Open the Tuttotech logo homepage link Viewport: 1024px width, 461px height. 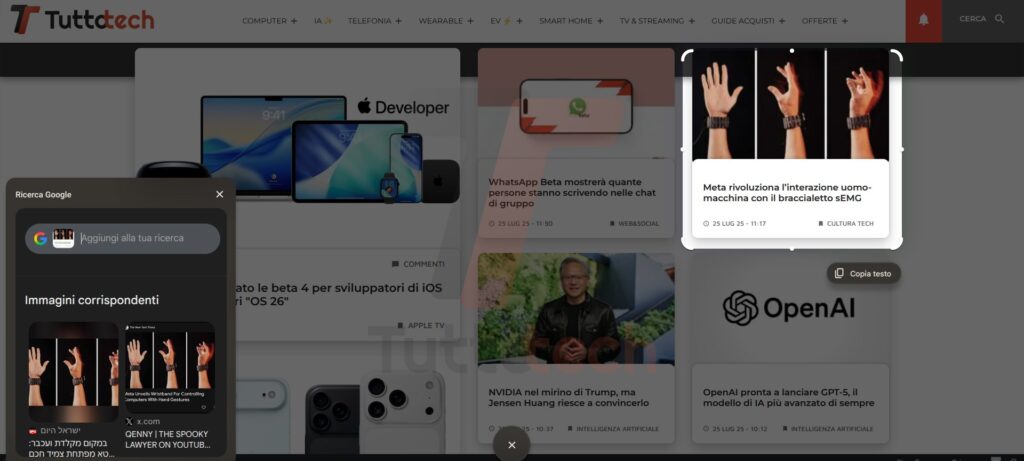coord(82,20)
